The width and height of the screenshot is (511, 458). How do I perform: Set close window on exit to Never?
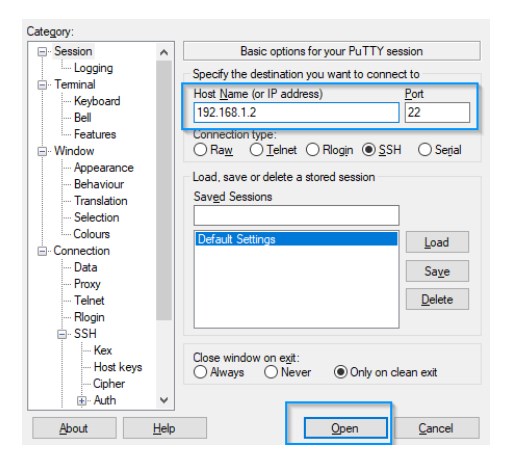click(x=271, y=372)
